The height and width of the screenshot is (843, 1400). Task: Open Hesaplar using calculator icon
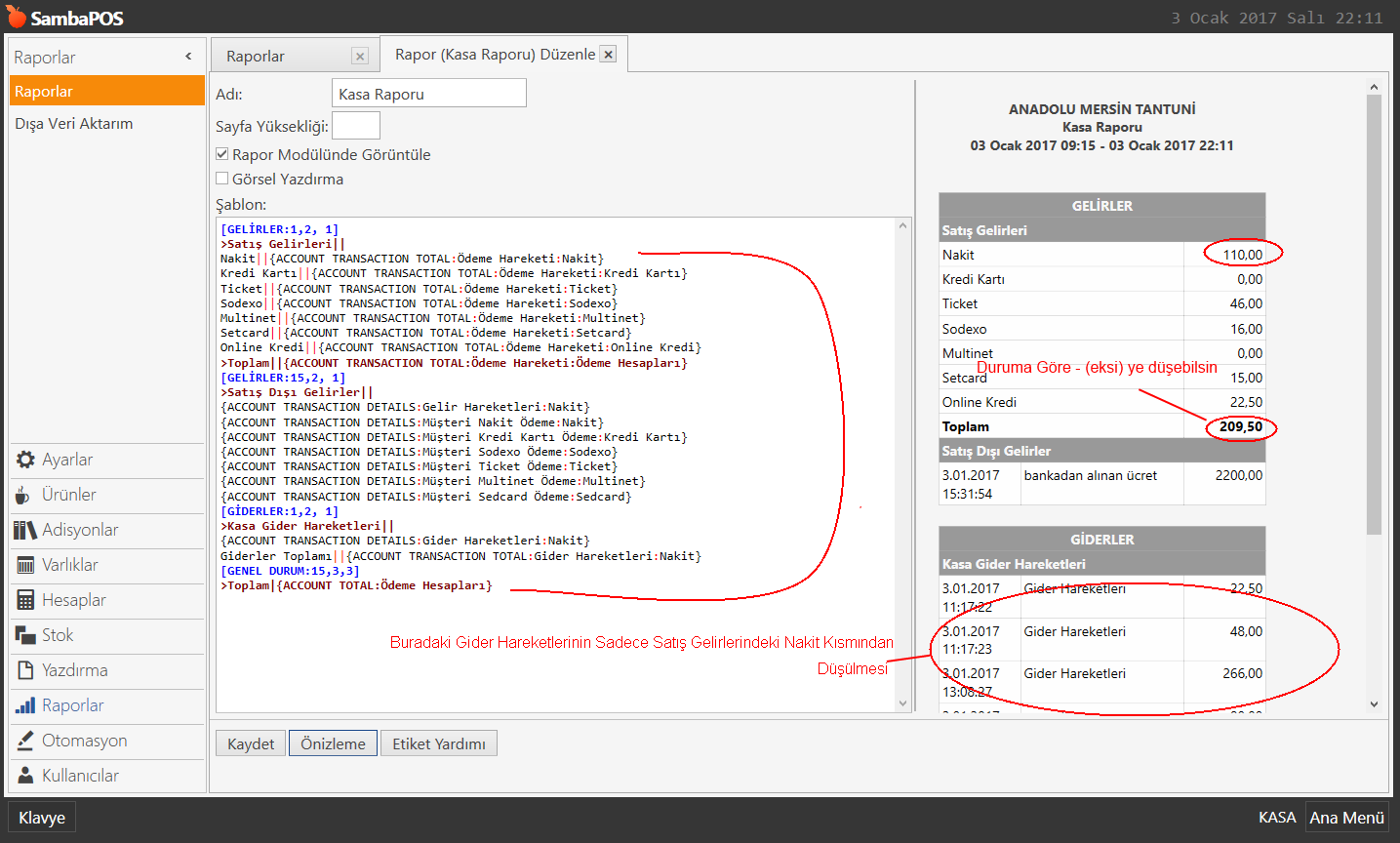point(25,600)
